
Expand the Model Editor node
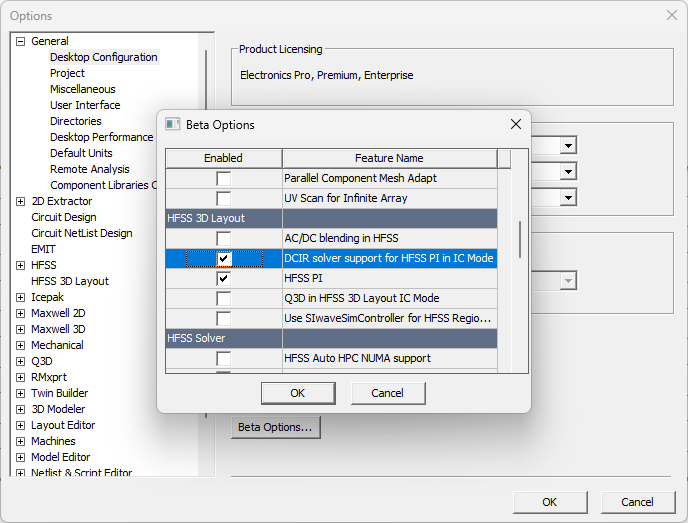[x=20, y=458]
